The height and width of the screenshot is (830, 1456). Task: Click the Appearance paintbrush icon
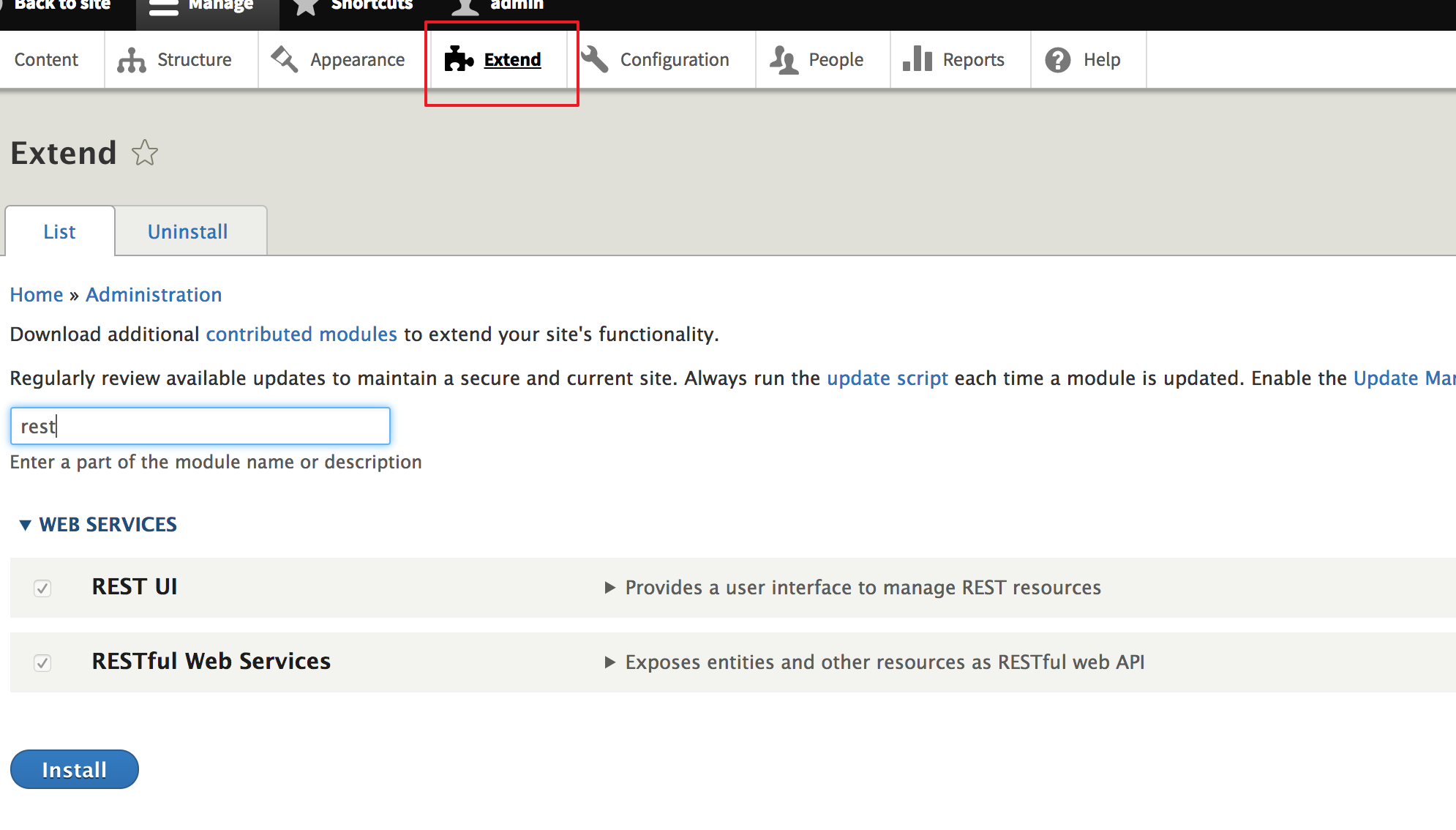(285, 59)
